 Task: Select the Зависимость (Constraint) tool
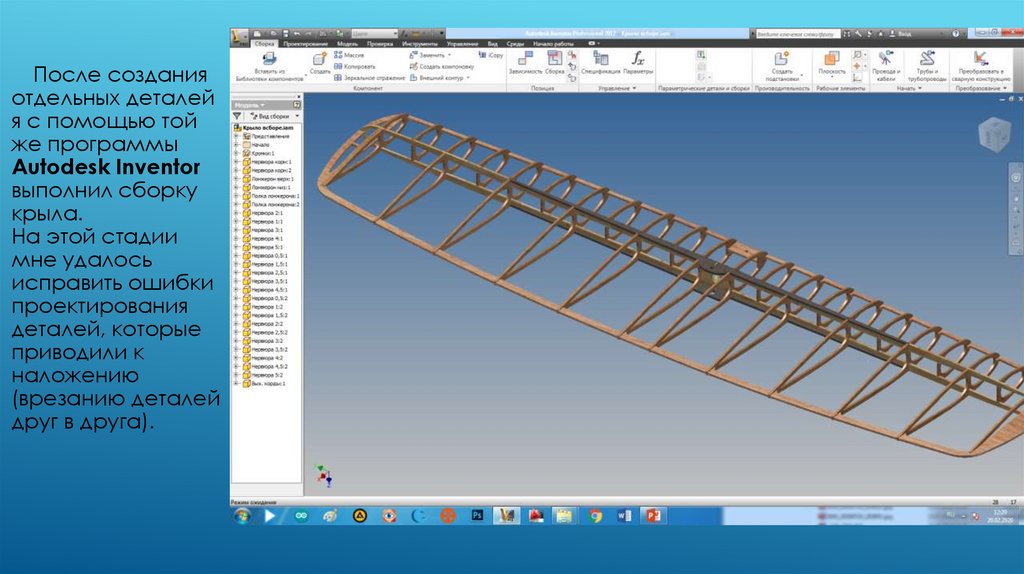[525, 60]
